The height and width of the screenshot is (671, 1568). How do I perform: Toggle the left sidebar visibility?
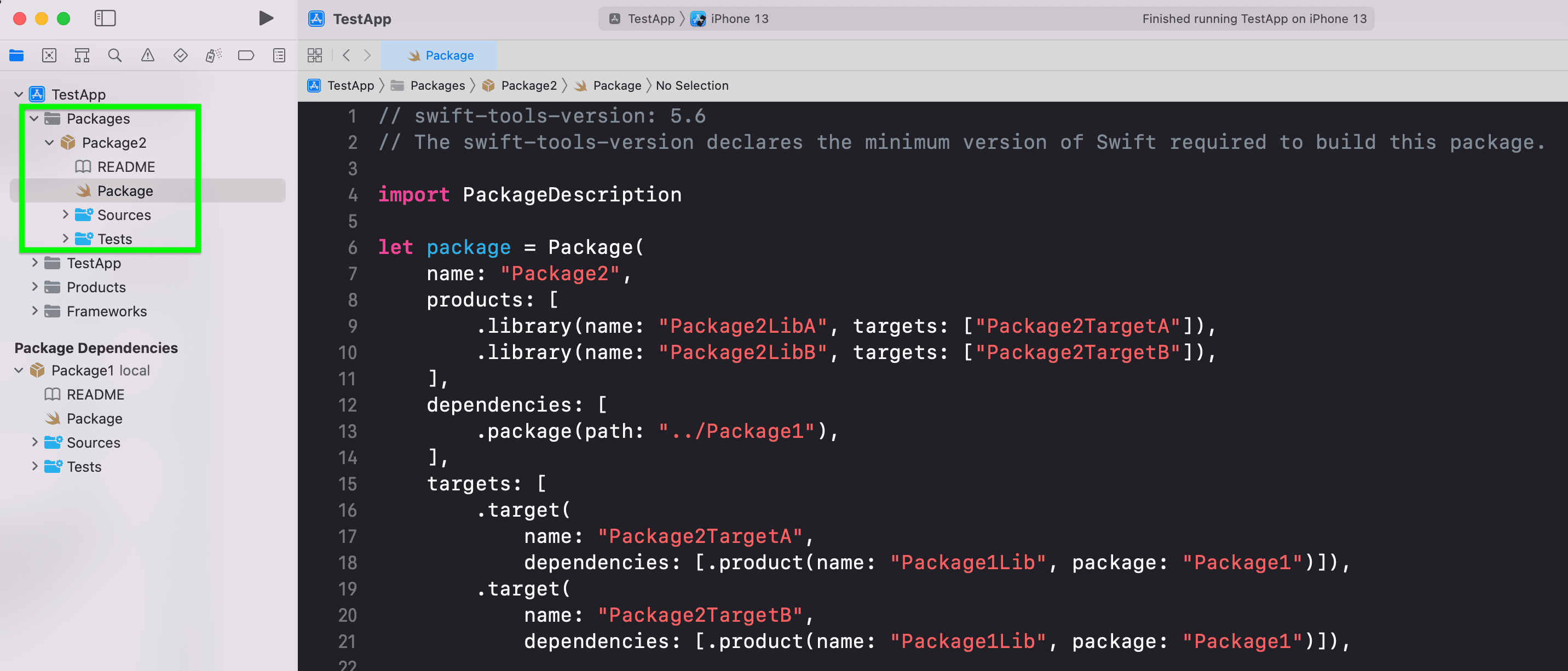(x=105, y=18)
